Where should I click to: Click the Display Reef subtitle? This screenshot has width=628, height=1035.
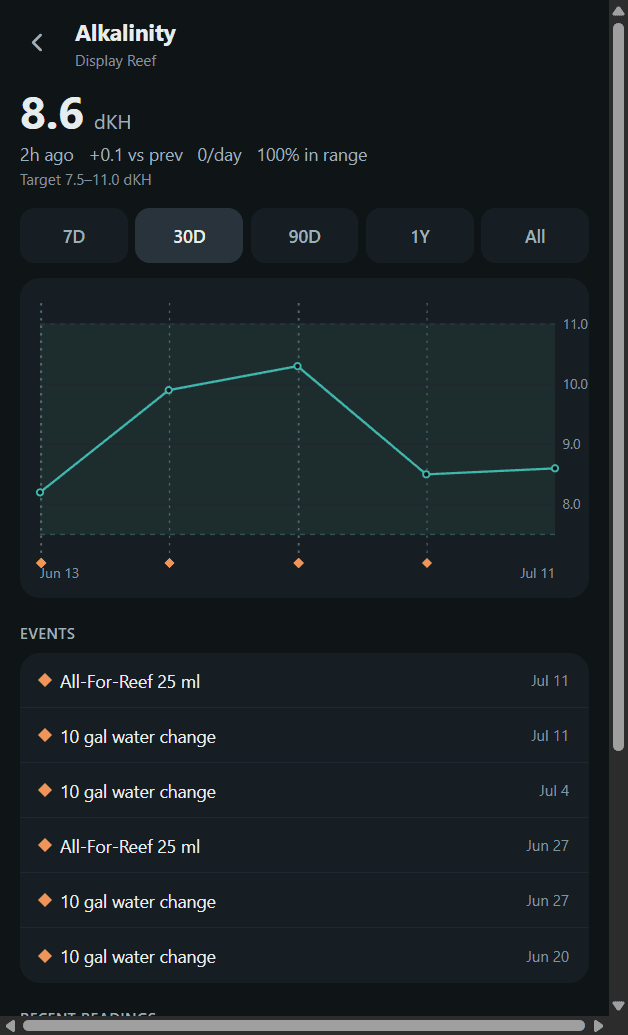tap(116, 61)
